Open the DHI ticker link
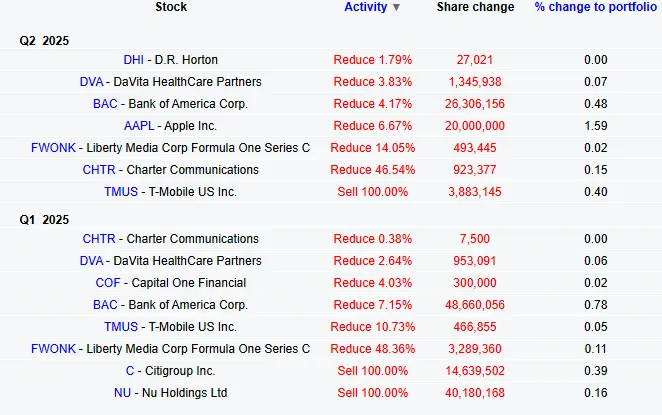This screenshot has width=662, height=415. pos(133,60)
